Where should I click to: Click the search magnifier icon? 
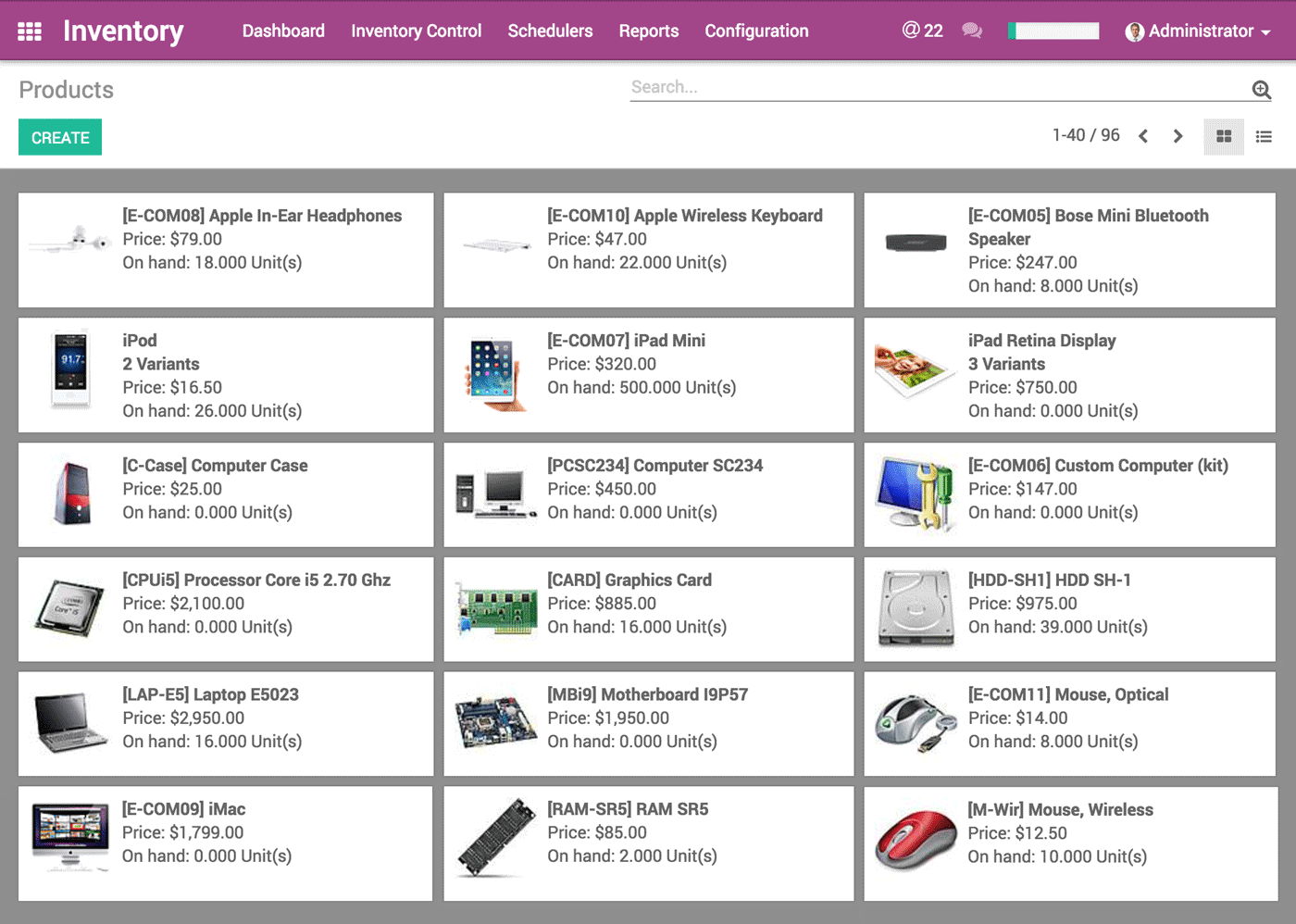coord(1261,89)
